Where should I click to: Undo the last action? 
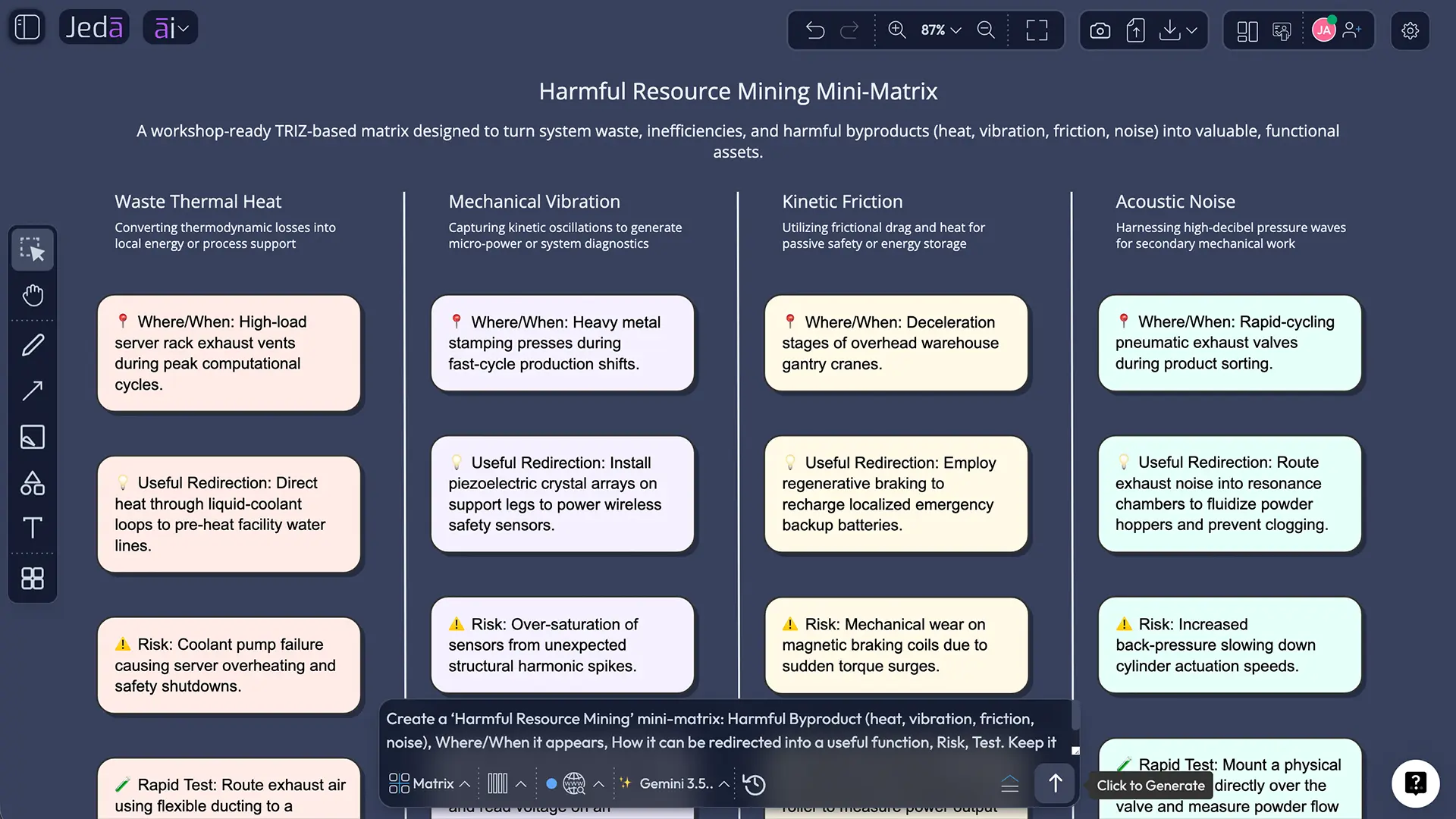pos(815,30)
